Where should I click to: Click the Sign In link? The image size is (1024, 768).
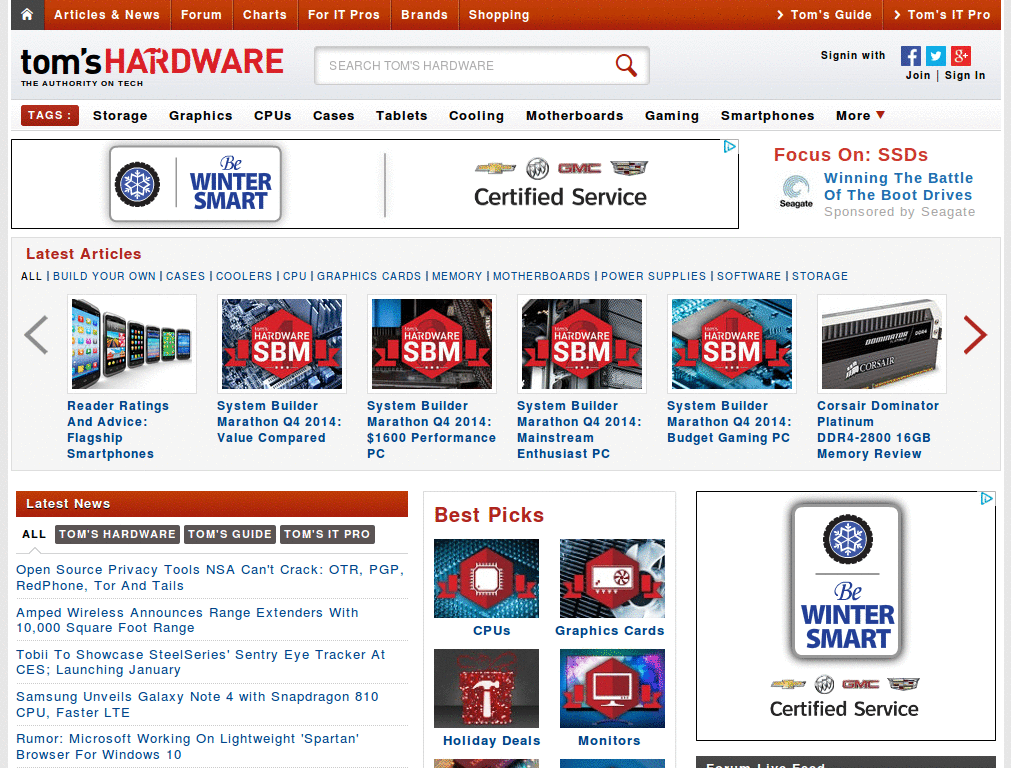point(965,76)
